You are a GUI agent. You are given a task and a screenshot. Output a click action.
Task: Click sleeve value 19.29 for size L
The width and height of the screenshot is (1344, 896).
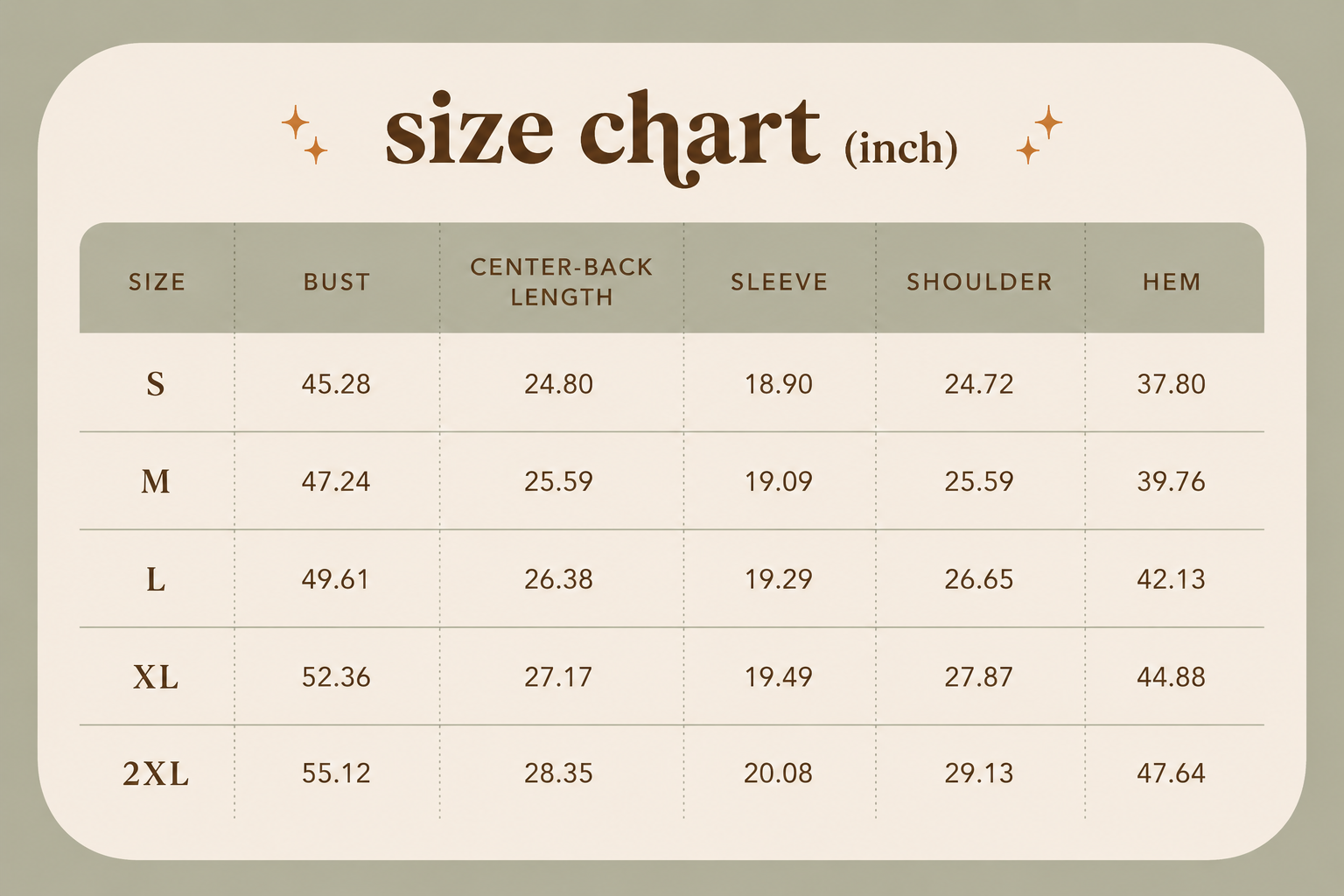[x=779, y=579]
